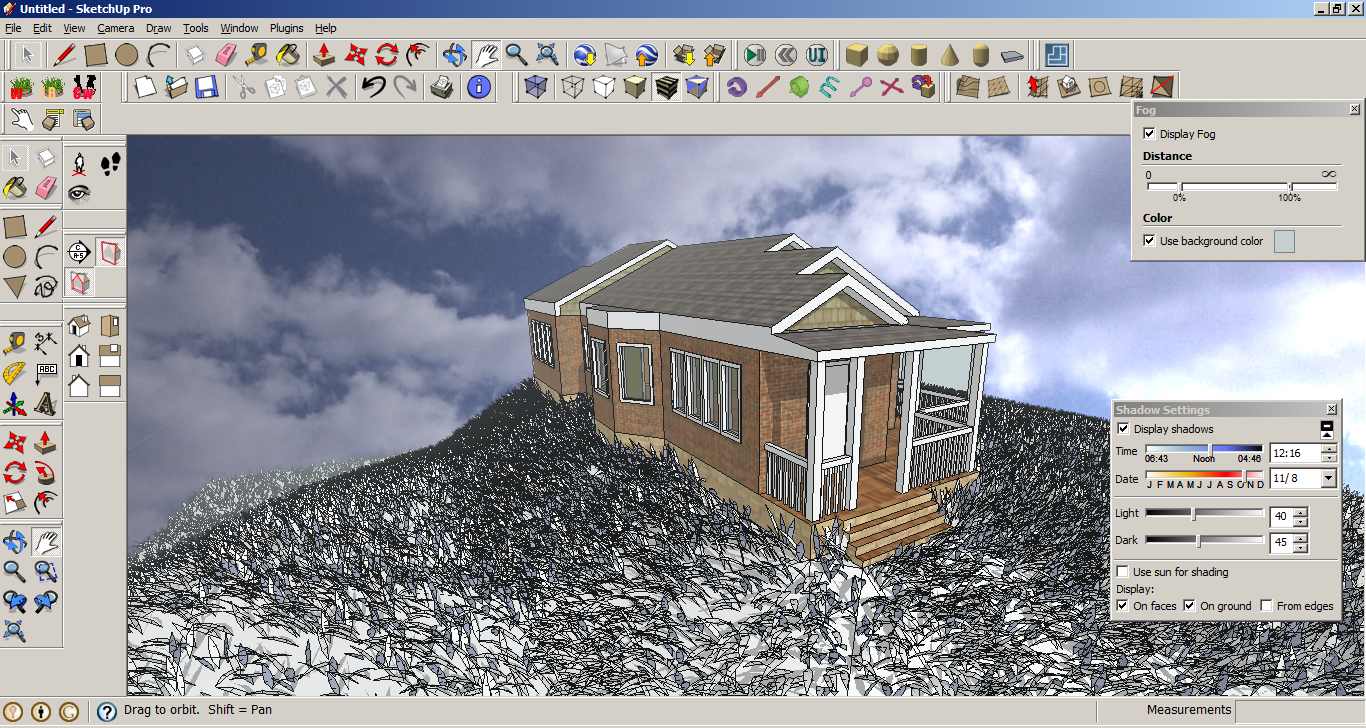
Task: Select the Paint Bucket tool in top toolbar
Action: 288,54
